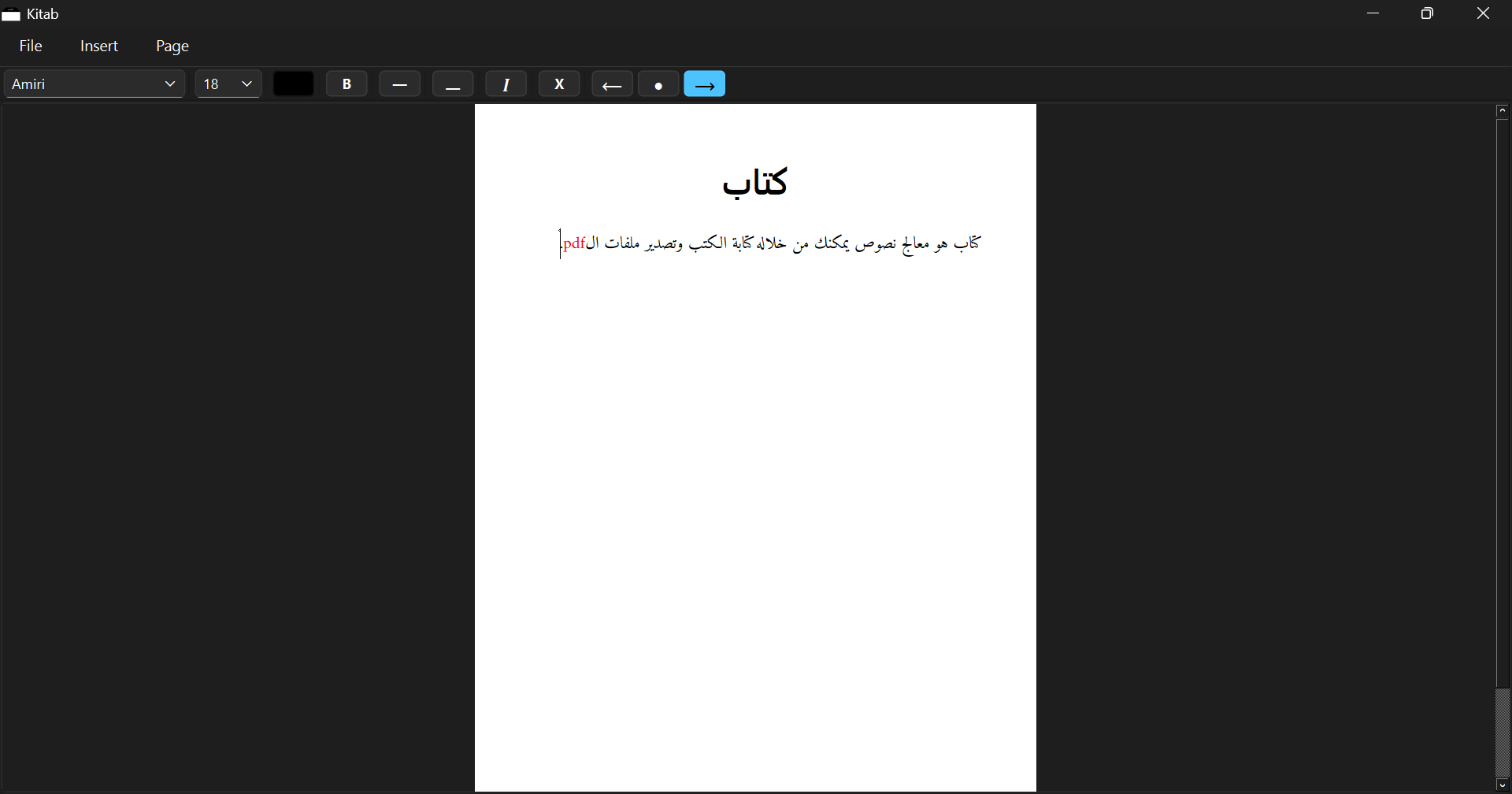
Task: Toggle underline formatting button
Action: [x=453, y=84]
